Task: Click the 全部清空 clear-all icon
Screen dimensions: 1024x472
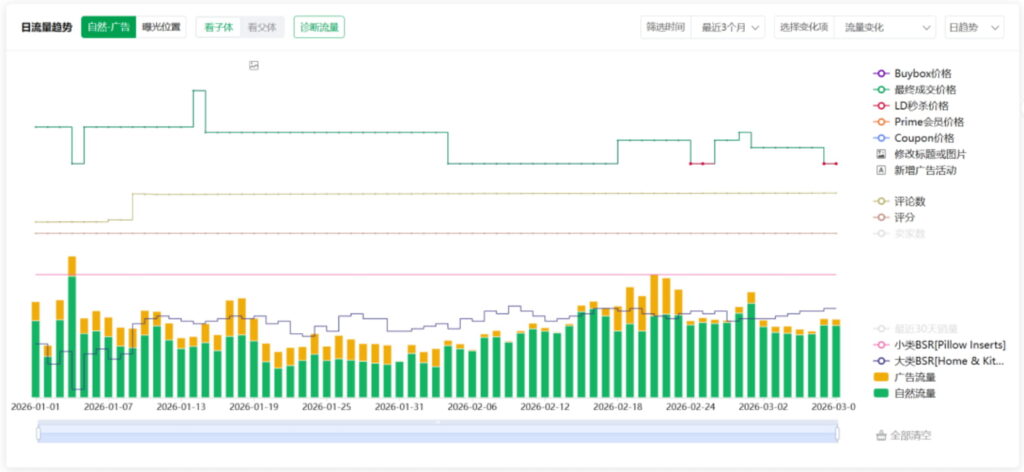Action: tap(881, 436)
